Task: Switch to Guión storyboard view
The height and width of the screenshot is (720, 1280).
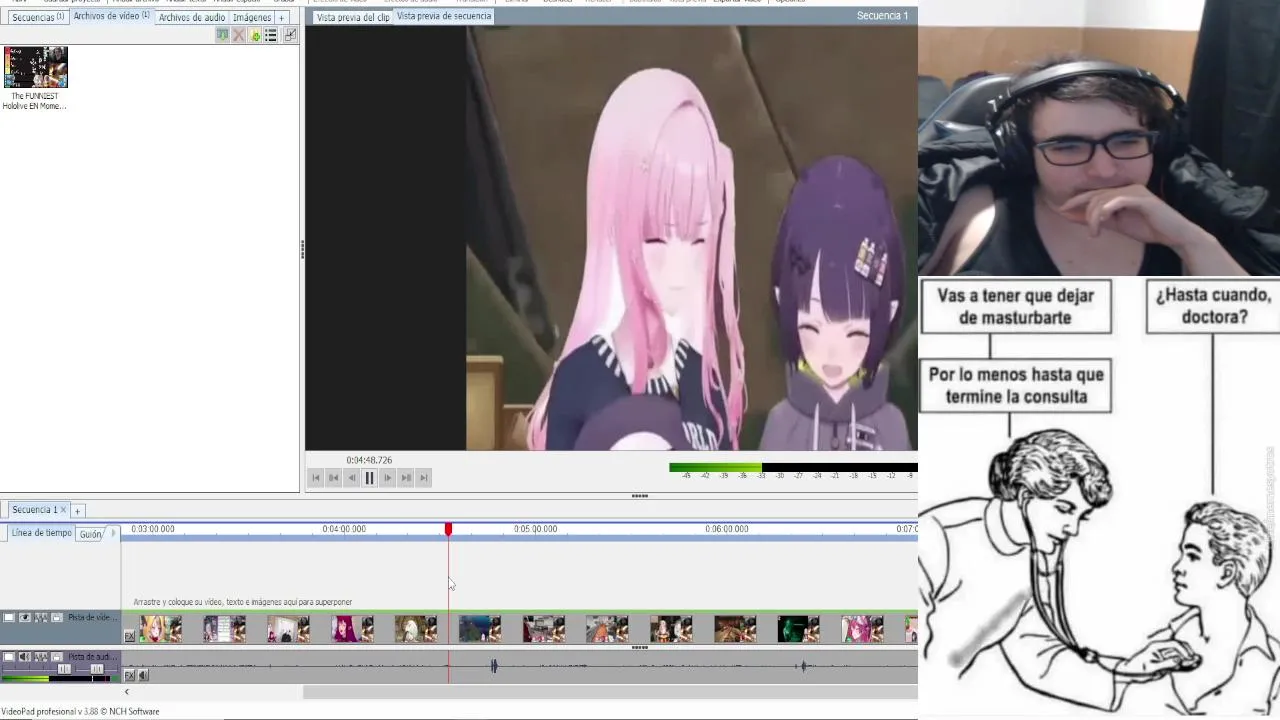Action: point(91,534)
